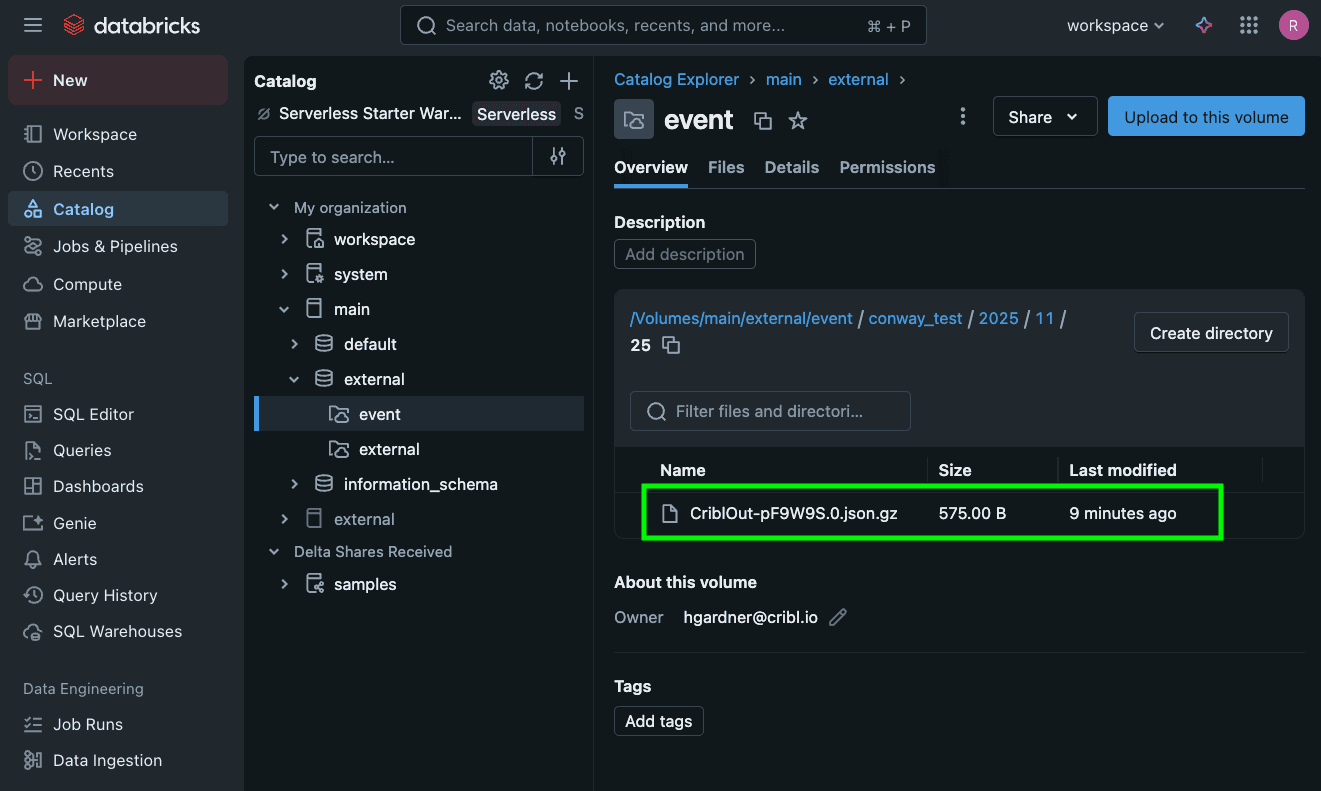Refresh the catalog tree

pos(534,81)
